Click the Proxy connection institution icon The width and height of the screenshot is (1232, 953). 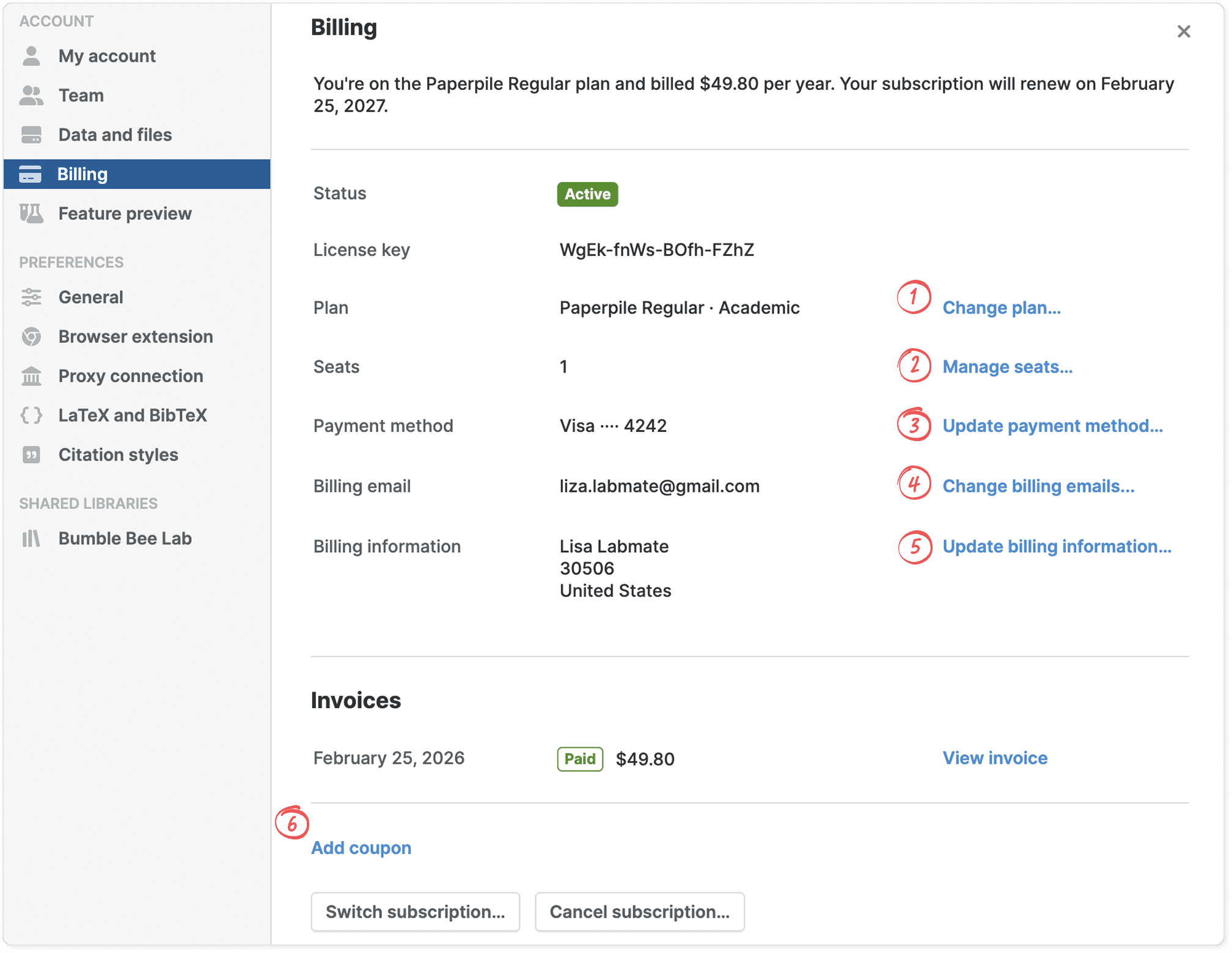31,376
